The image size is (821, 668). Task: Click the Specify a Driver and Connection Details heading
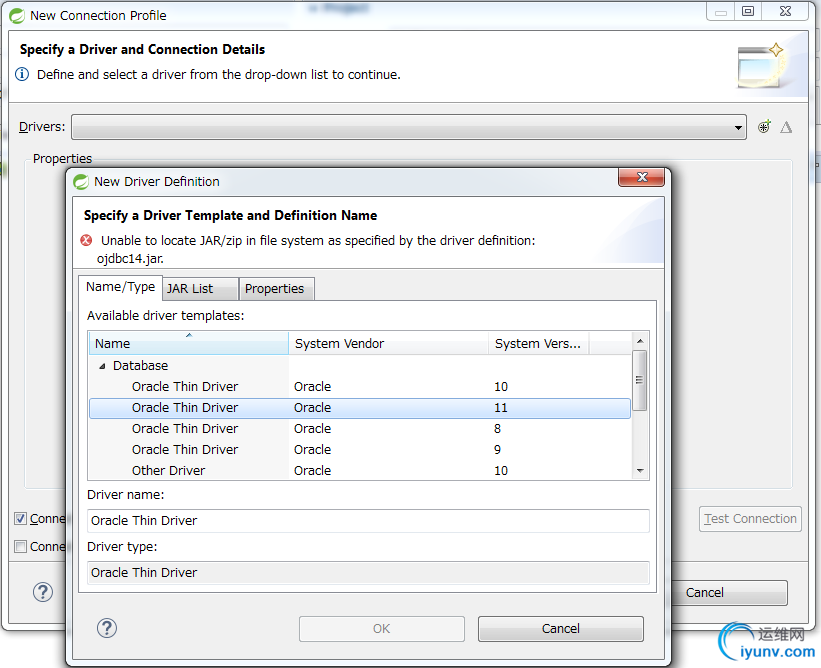142,49
